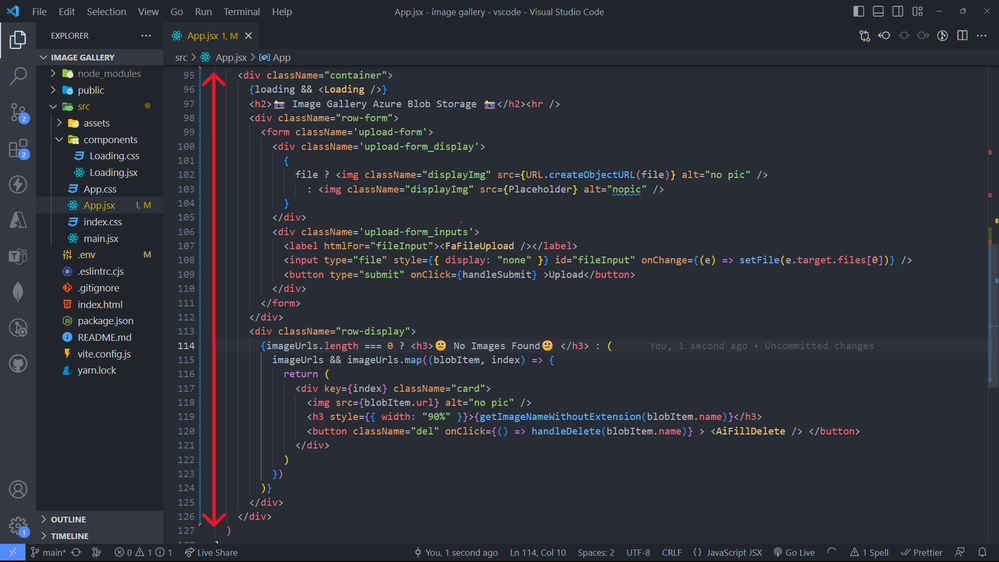
Task: Open the MongoDB leaf icon in activity bar
Action: pyautogui.click(x=18, y=292)
